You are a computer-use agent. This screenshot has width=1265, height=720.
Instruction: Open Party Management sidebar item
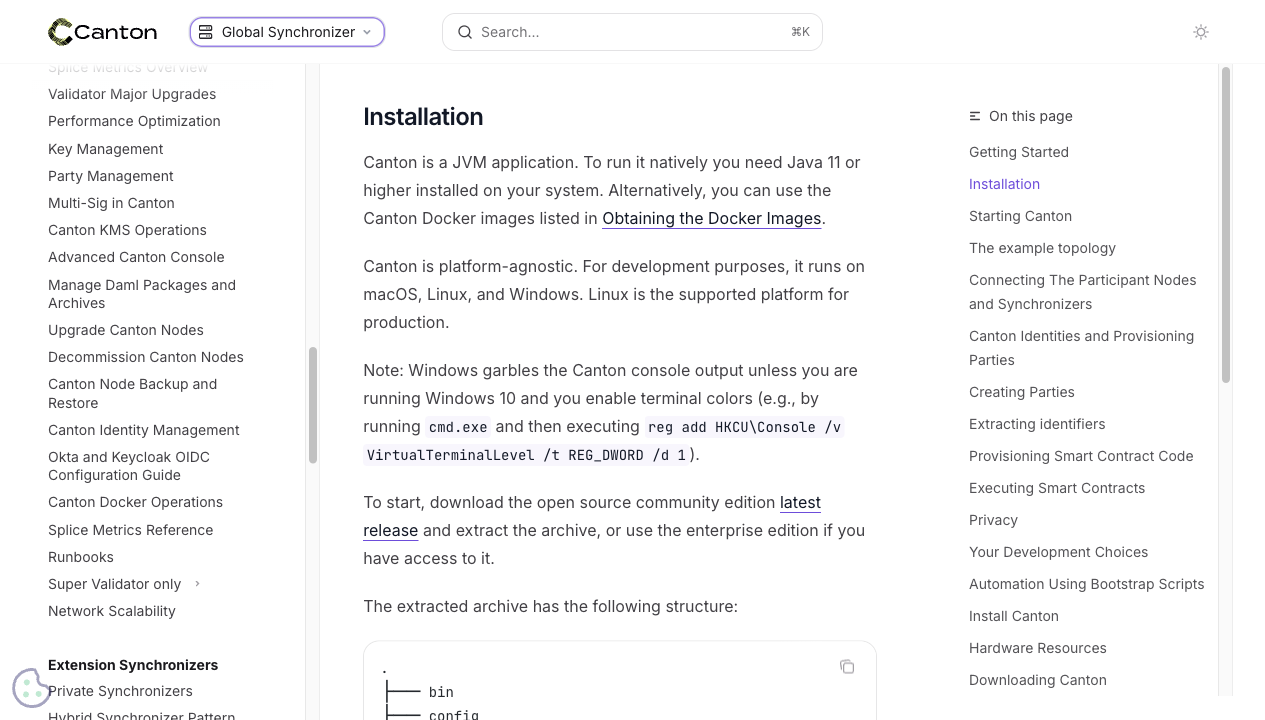click(x=110, y=176)
